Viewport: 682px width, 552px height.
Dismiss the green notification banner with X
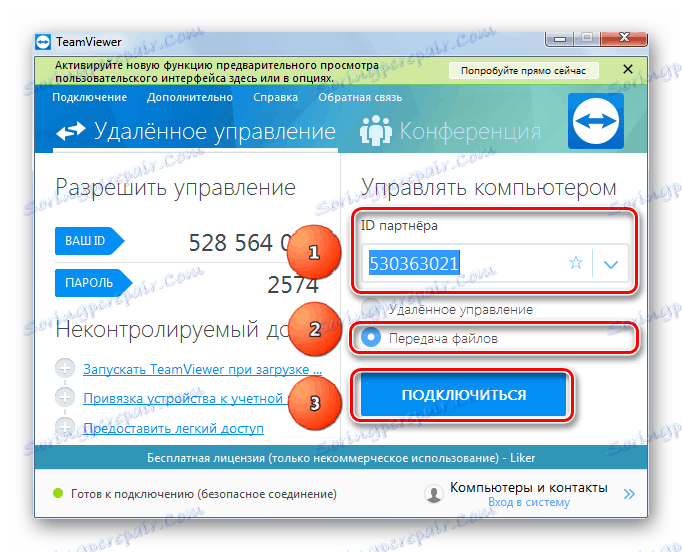click(628, 69)
